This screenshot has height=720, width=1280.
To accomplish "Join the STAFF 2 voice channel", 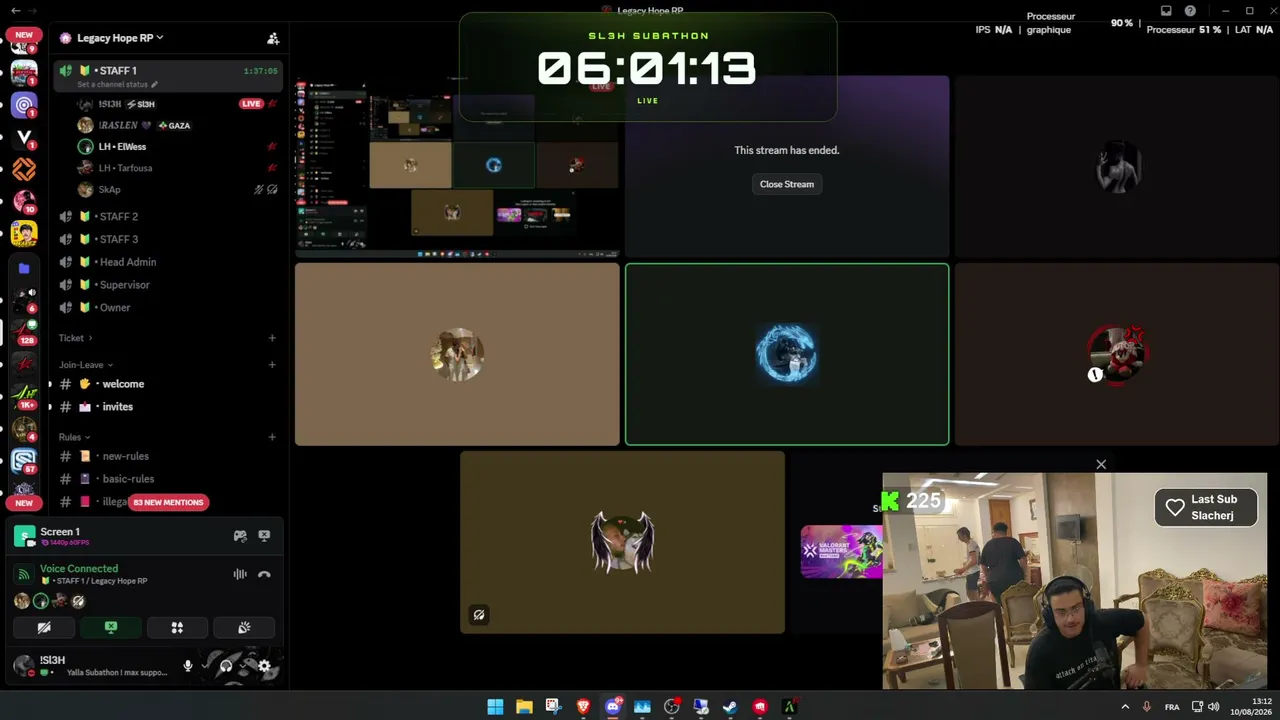I will coord(168,216).
